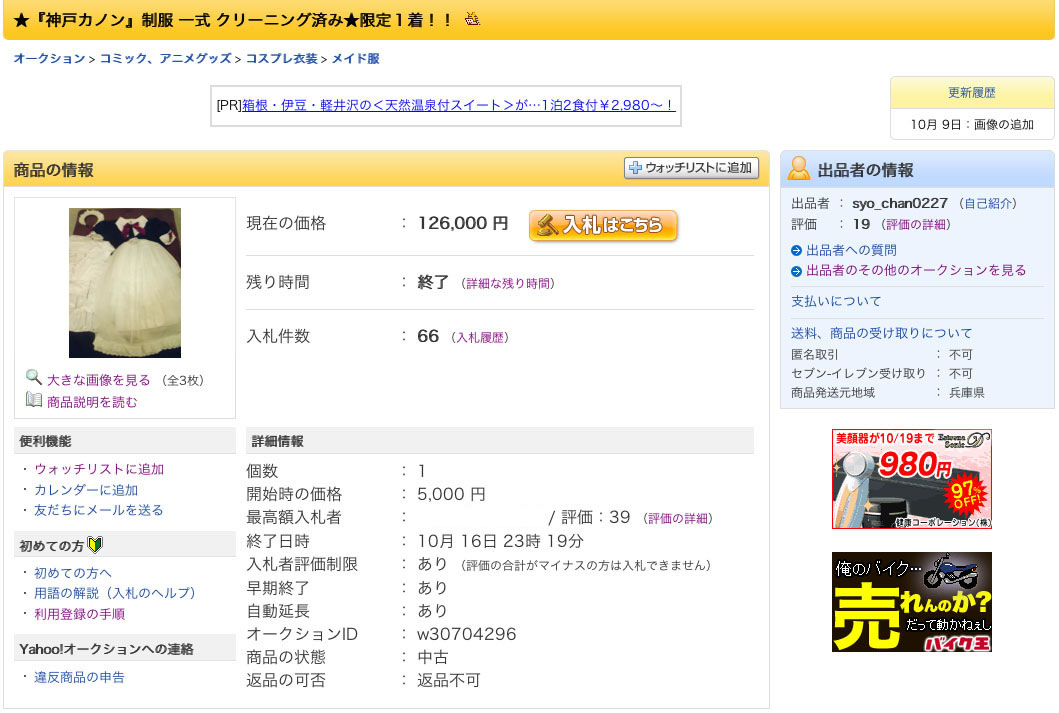Click arrow icon beside 出品者のその他のオークションを見る

click(796, 271)
